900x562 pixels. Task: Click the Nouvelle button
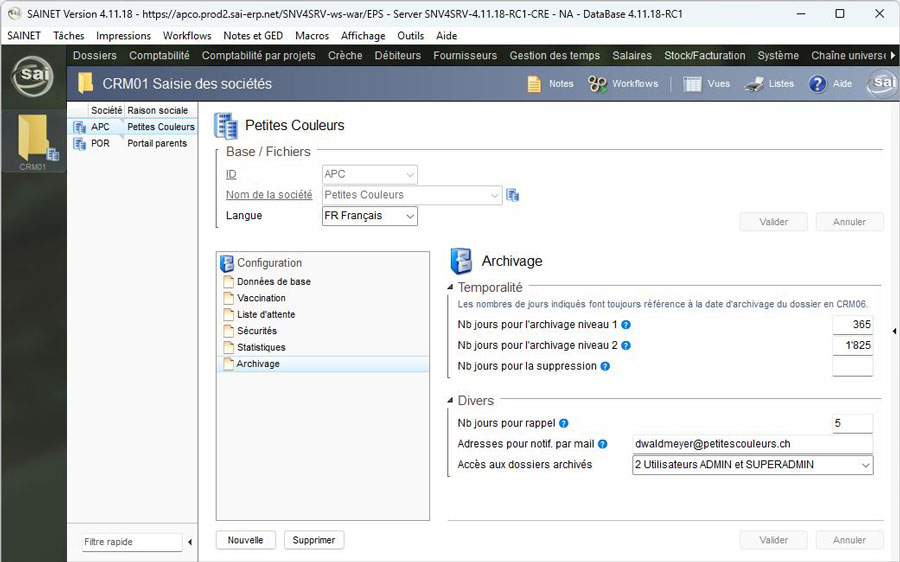pyautogui.click(x=246, y=540)
